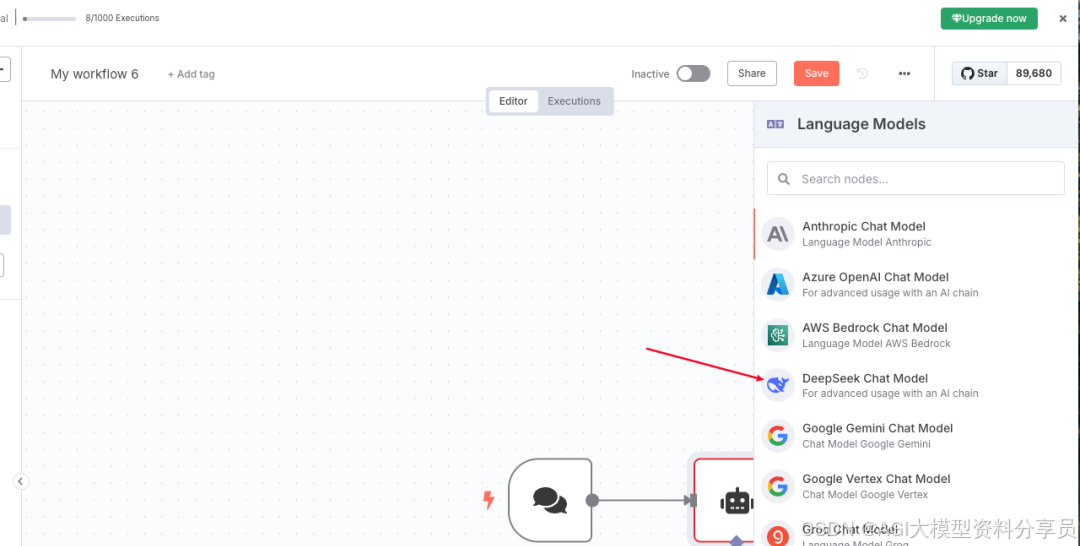Click the DeepSeek whale icon
Viewport: 1080px width, 546px height.
tap(778, 385)
